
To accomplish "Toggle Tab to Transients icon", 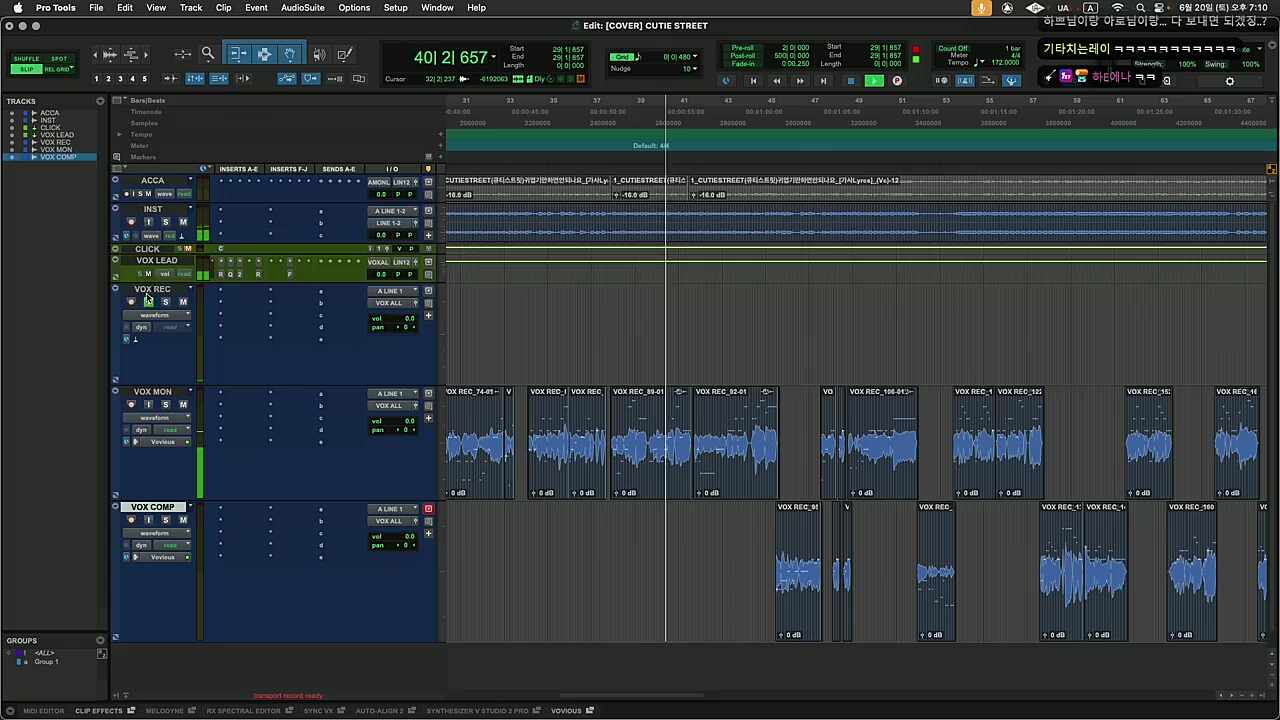I will click(171, 78).
